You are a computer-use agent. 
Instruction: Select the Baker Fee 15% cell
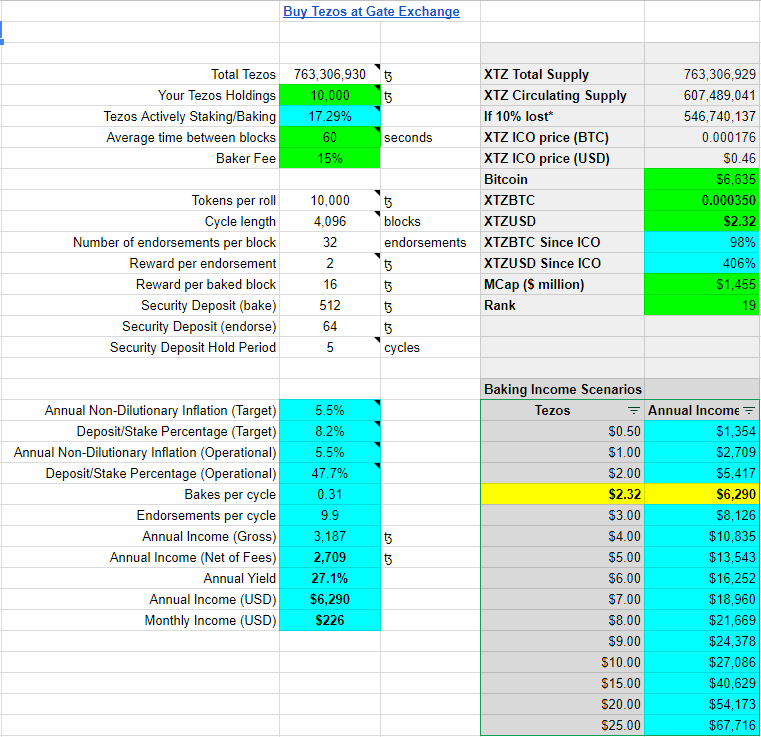coord(330,158)
